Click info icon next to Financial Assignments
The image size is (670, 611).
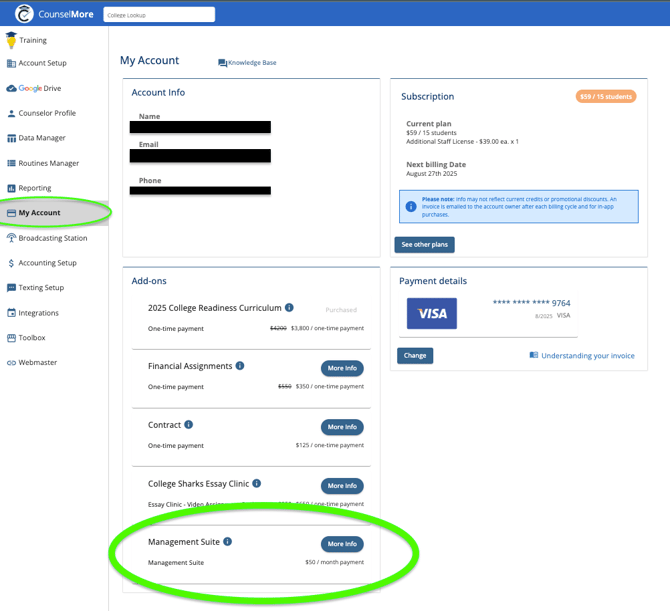click(x=240, y=366)
